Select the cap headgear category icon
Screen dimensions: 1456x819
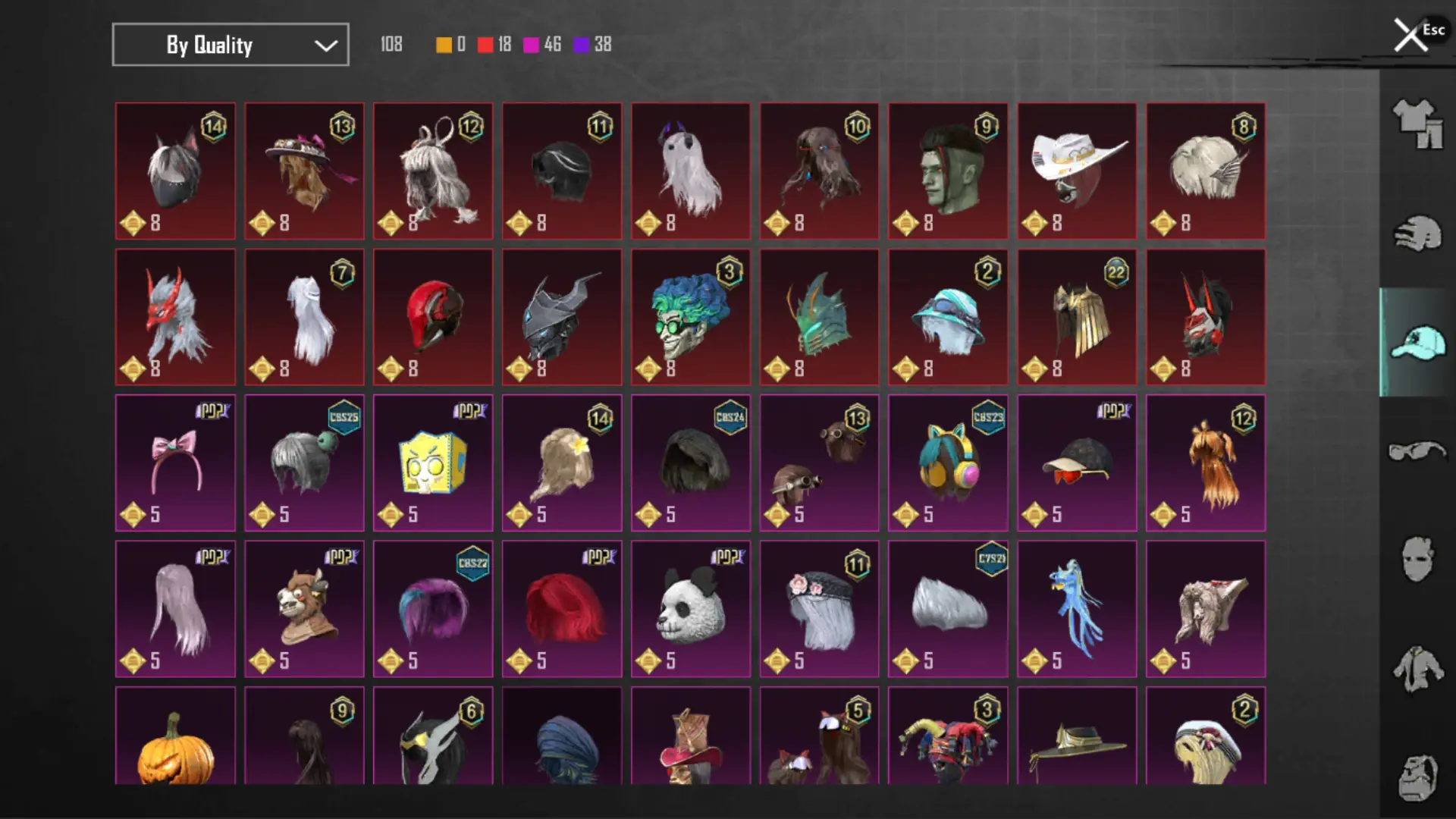click(x=1417, y=343)
